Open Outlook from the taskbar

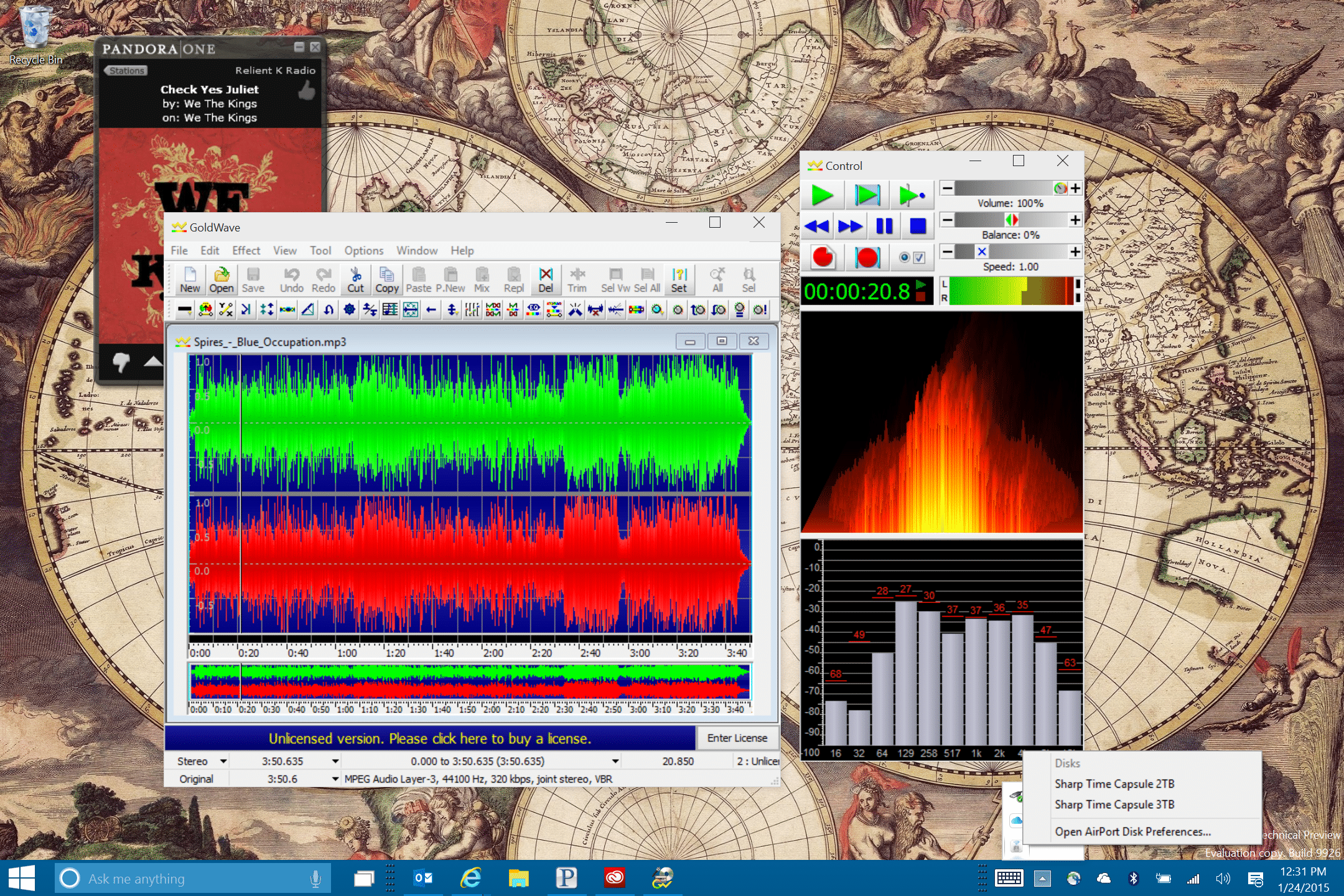click(424, 879)
